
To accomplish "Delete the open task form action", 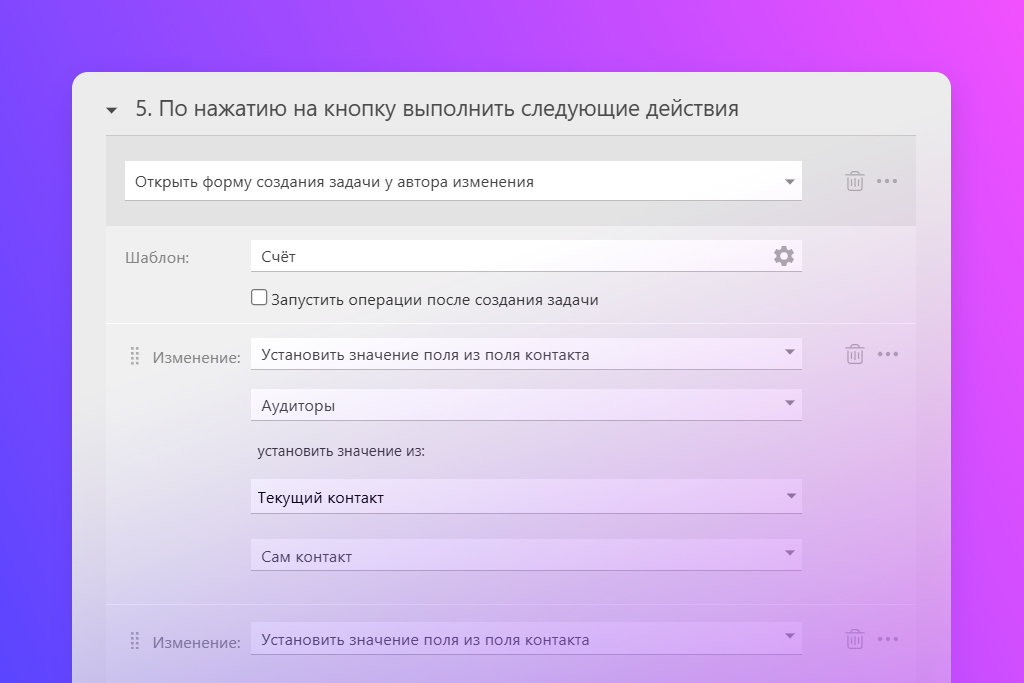I will click(854, 181).
